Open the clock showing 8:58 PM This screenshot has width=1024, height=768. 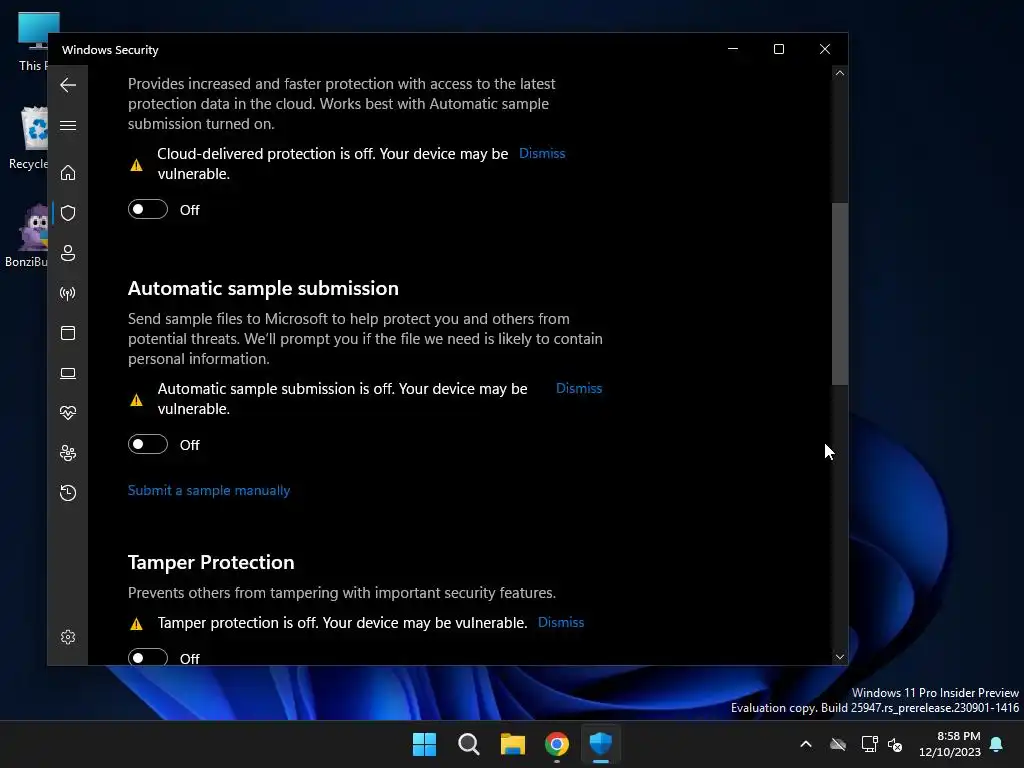(x=950, y=744)
